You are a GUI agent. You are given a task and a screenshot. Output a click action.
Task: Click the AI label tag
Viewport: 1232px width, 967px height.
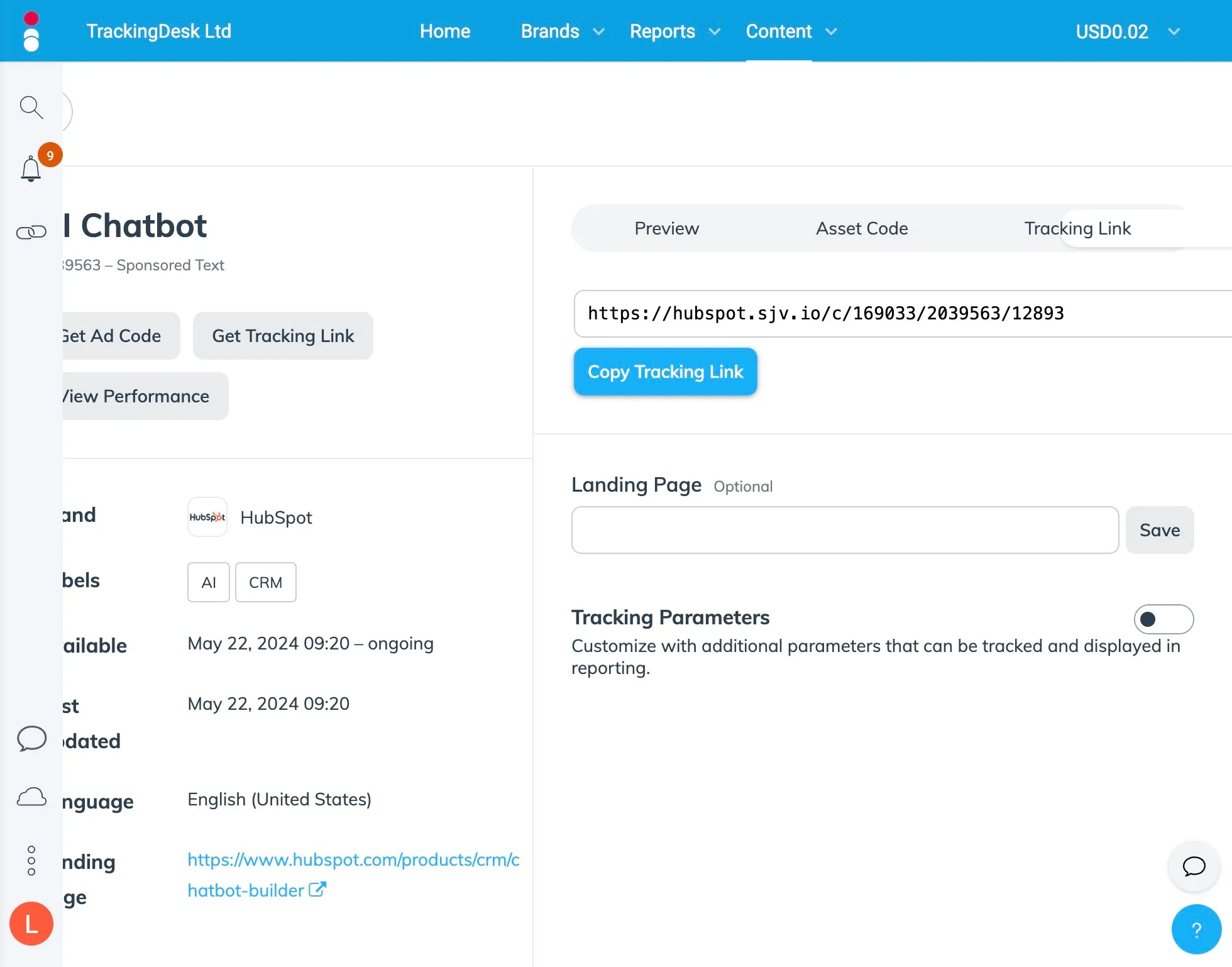click(x=209, y=582)
